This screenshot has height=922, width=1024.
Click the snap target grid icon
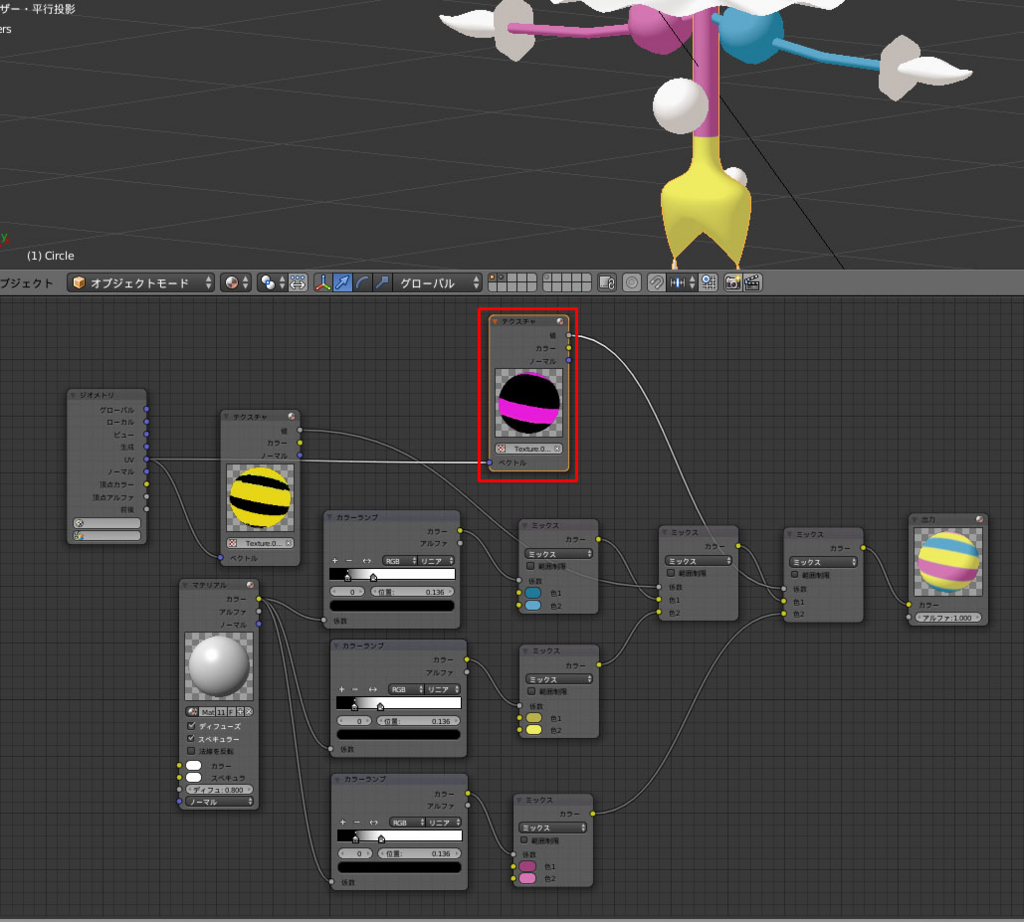point(709,283)
